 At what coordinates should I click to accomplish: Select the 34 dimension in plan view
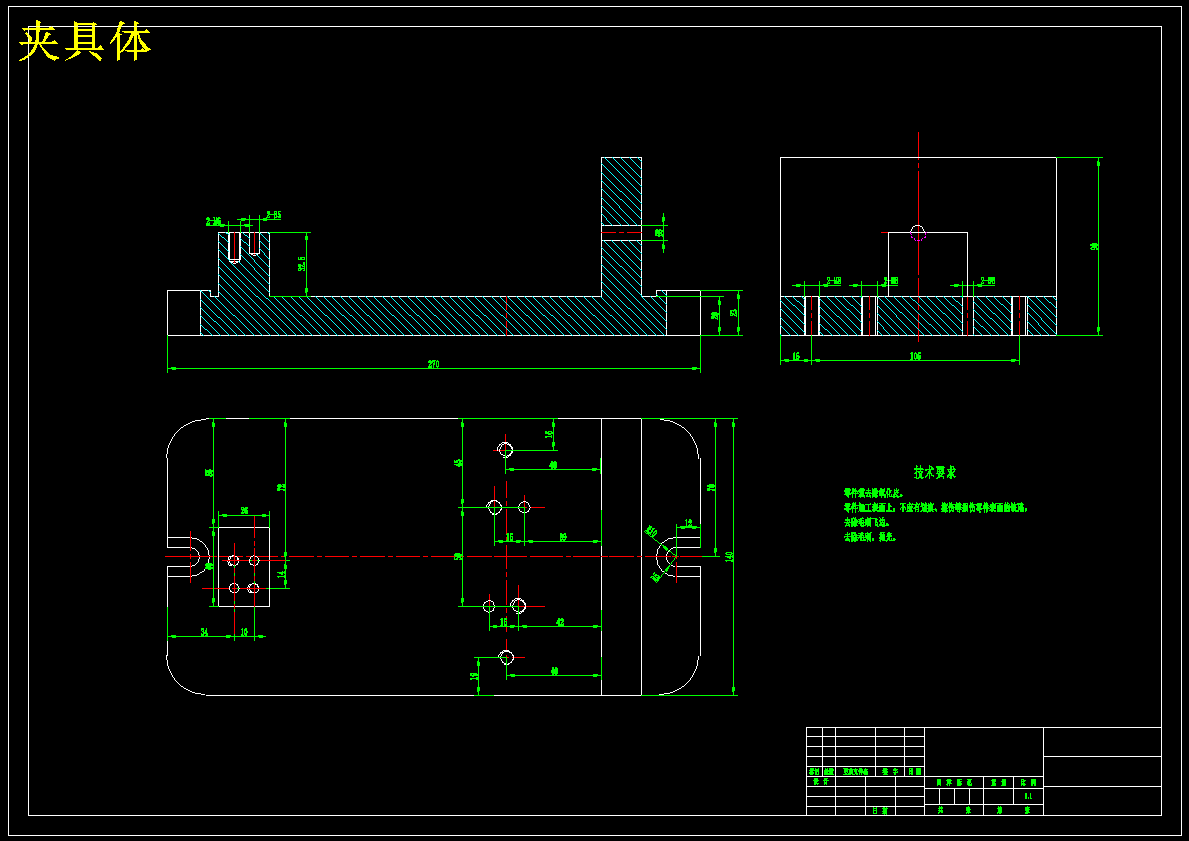[x=205, y=632]
